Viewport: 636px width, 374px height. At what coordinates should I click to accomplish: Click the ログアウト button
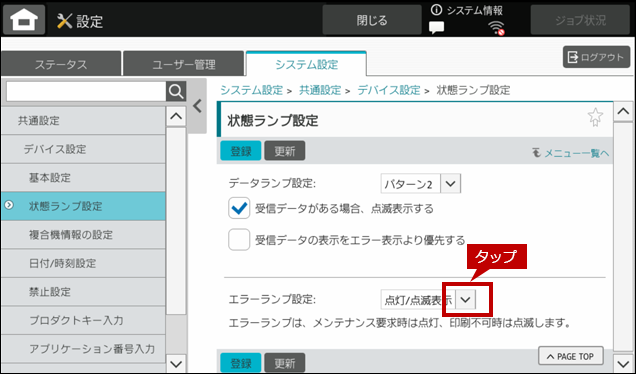tap(596, 57)
